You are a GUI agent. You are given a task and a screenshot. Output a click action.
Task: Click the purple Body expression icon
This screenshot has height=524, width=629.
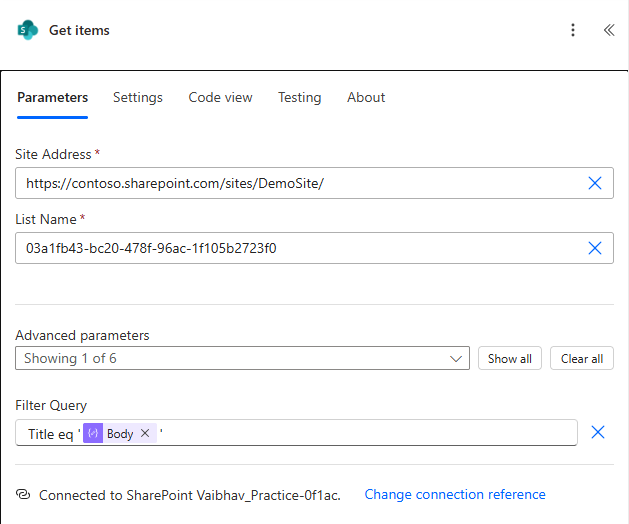(93, 433)
